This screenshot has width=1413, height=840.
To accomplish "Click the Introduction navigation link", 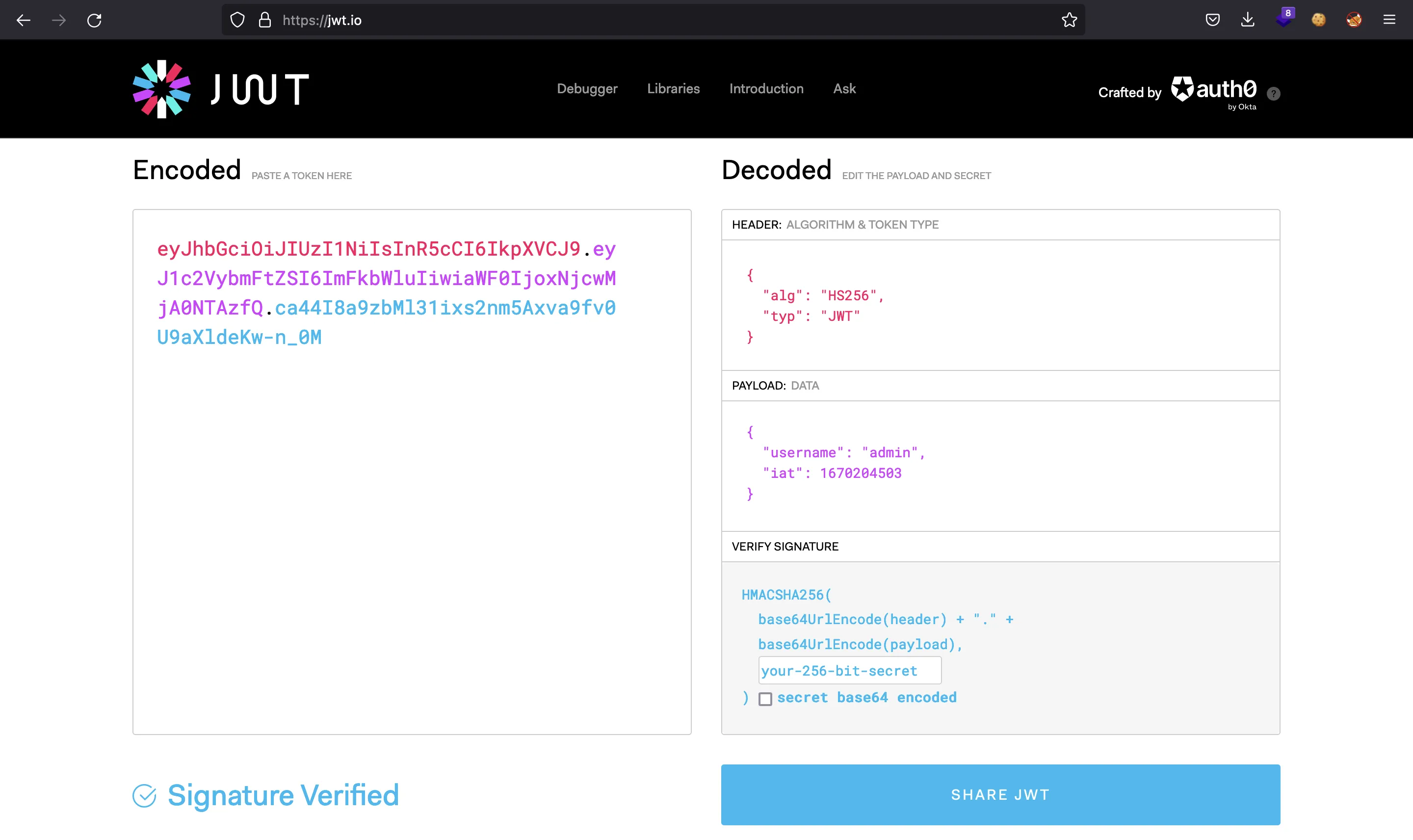I will 766,88.
